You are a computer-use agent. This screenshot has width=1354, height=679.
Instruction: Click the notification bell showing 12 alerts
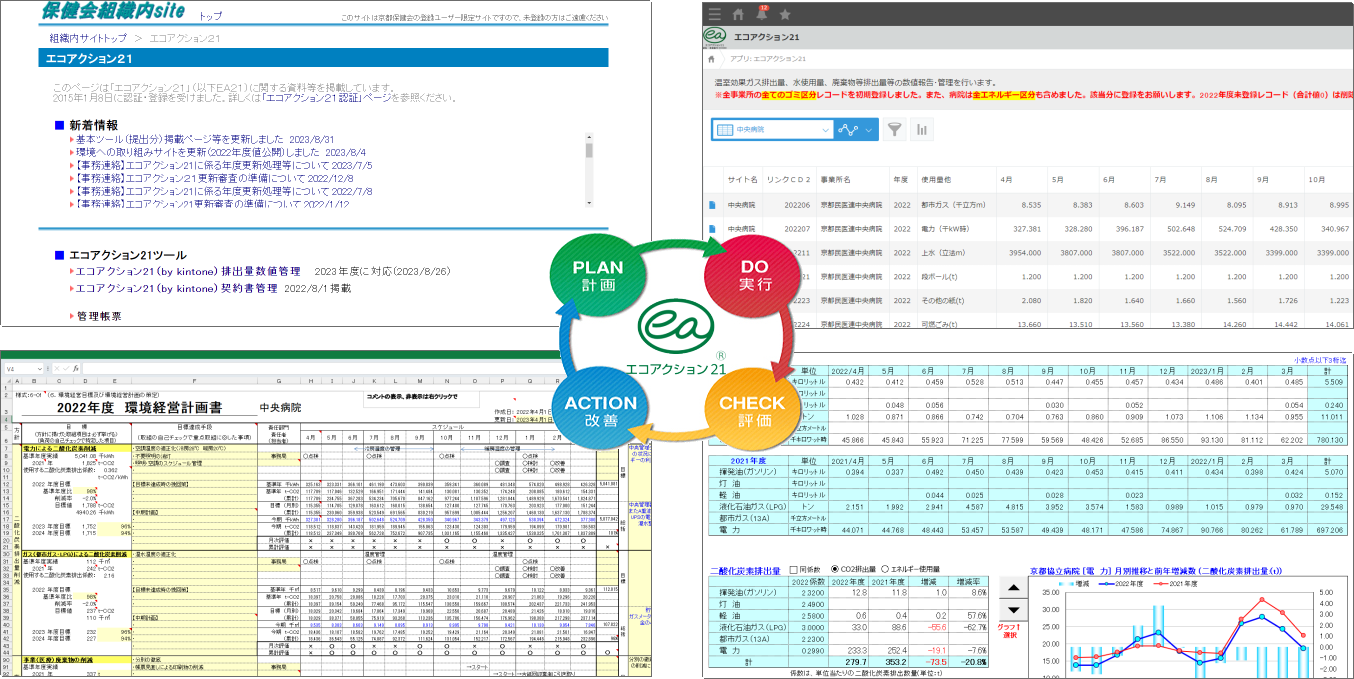pyautogui.click(x=762, y=15)
